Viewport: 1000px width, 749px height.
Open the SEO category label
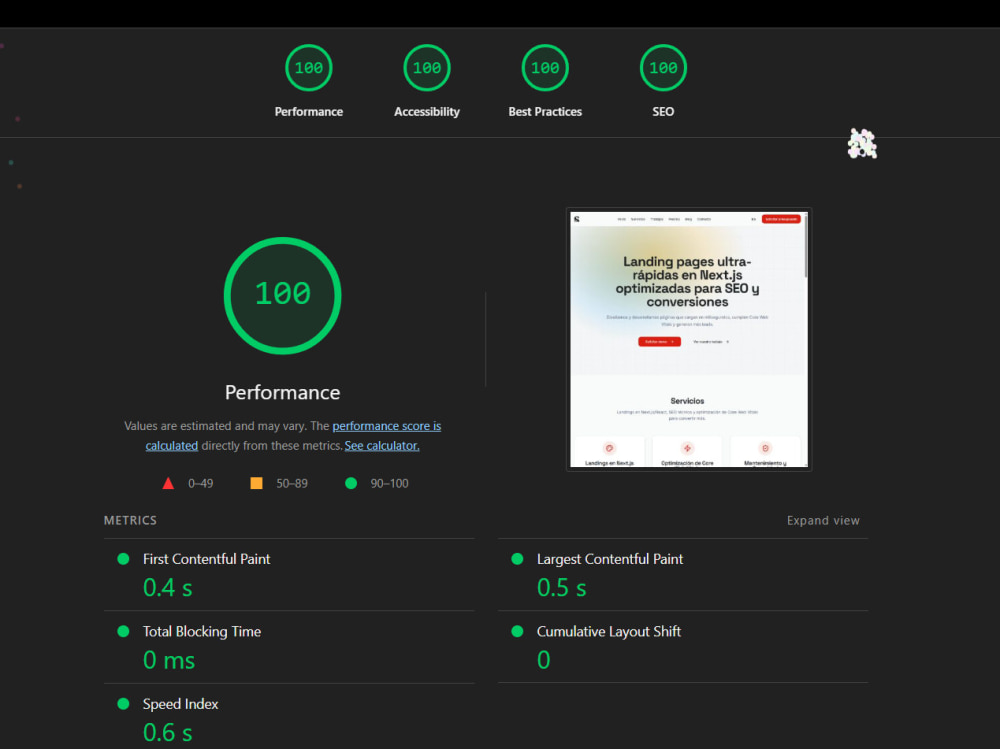coord(663,112)
